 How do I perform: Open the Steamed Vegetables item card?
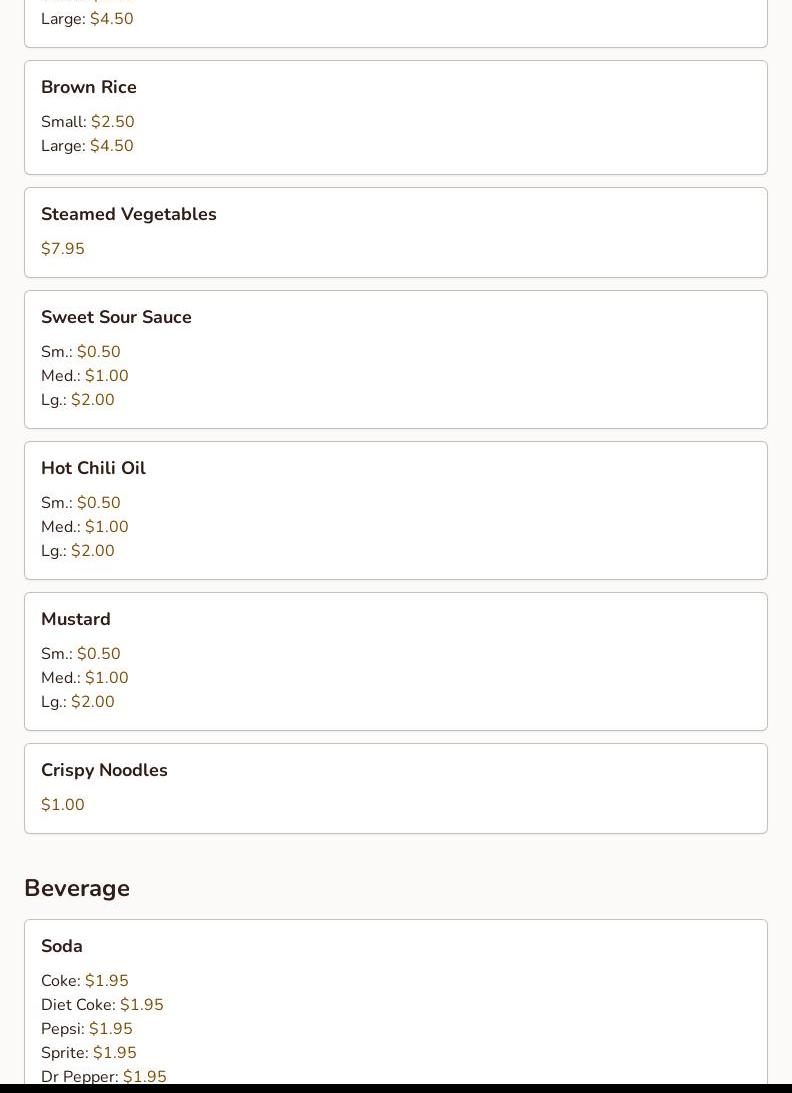click(396, 232)
